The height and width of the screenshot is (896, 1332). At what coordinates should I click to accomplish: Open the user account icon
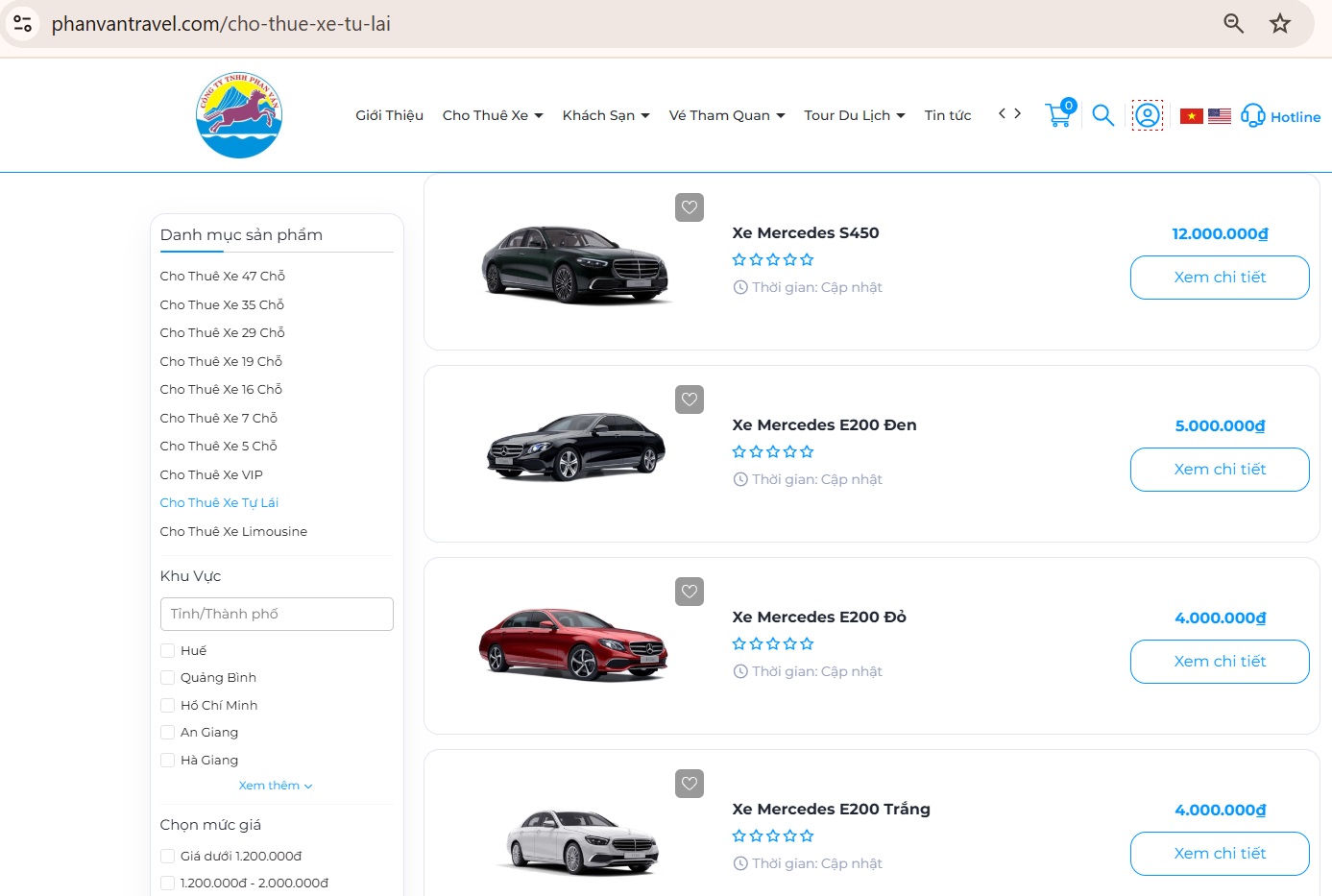pyautogui.click(x=1148, y=114)
